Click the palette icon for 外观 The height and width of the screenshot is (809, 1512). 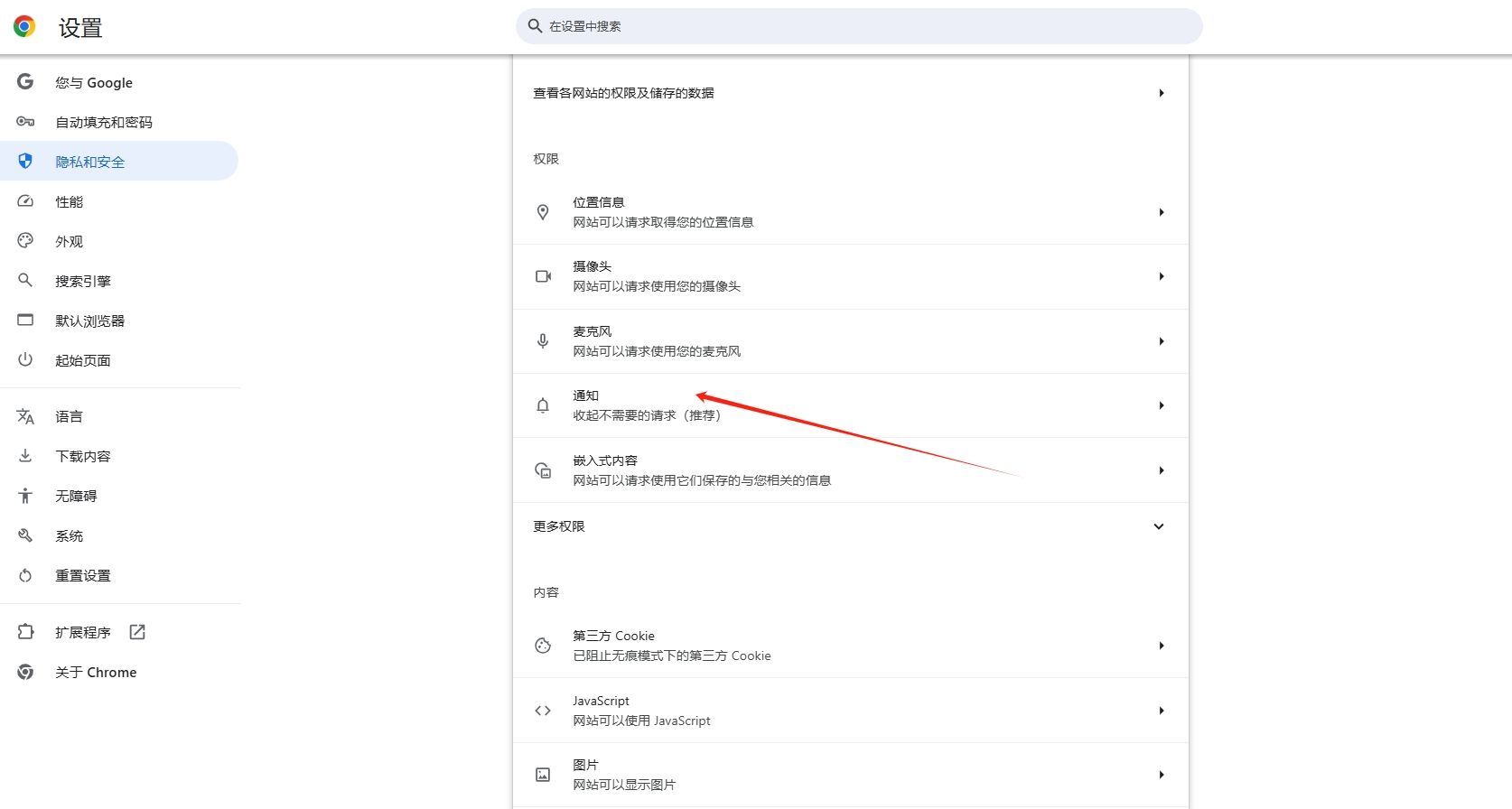[25, 241]
